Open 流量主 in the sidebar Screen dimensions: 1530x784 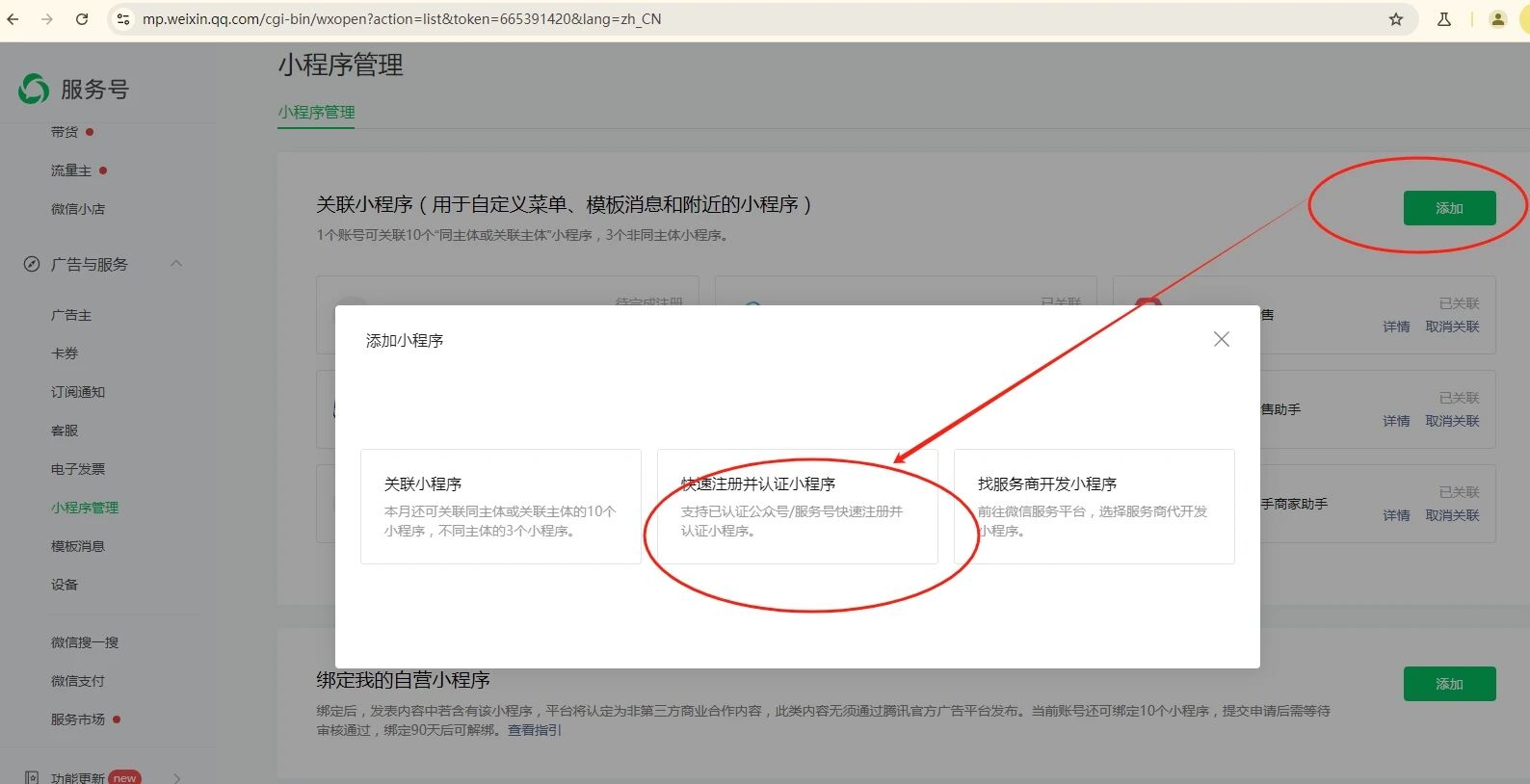pyautogui.click(x=71, y=170)
